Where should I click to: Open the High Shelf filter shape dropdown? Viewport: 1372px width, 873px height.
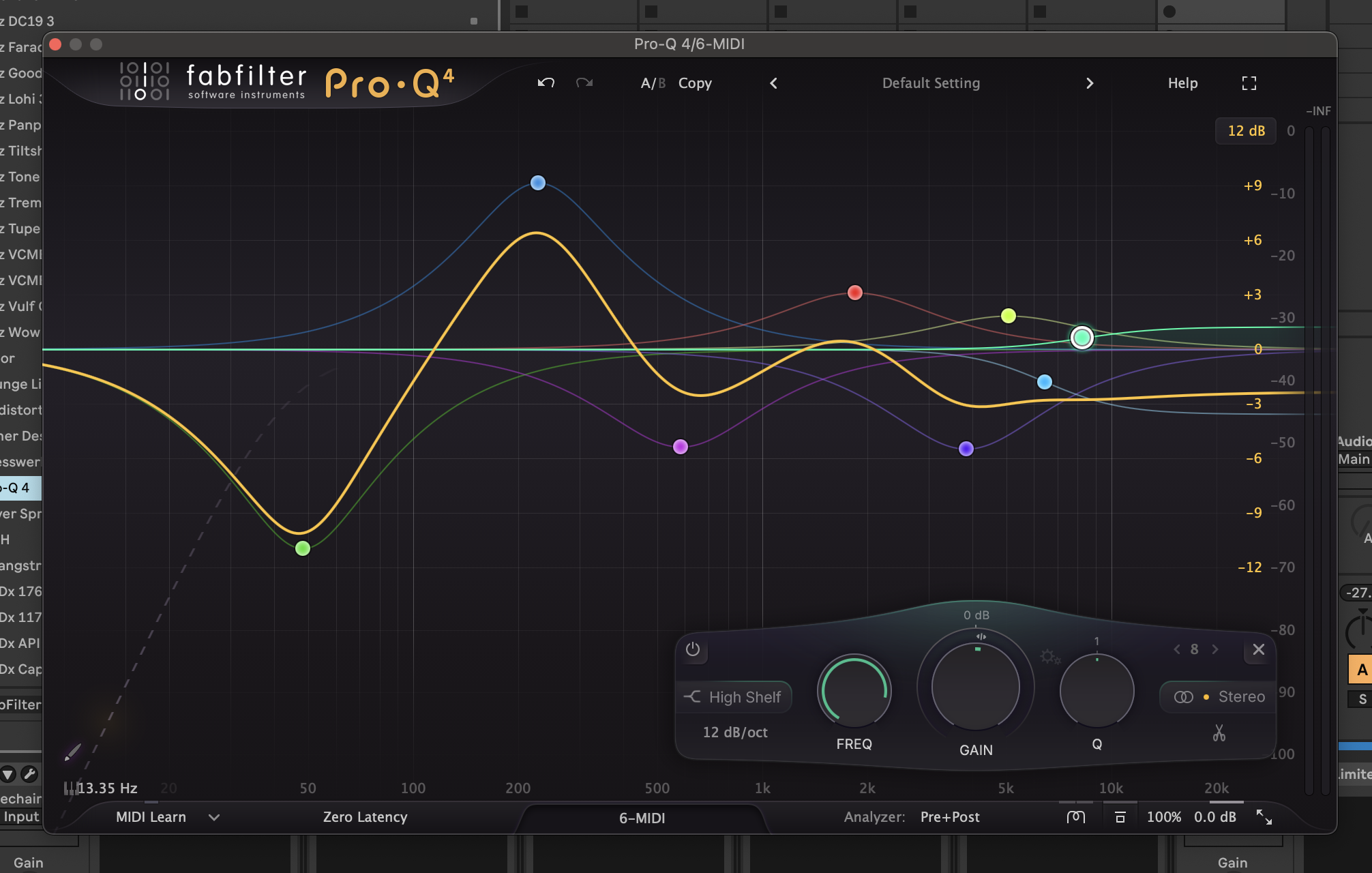click(733, 697)
